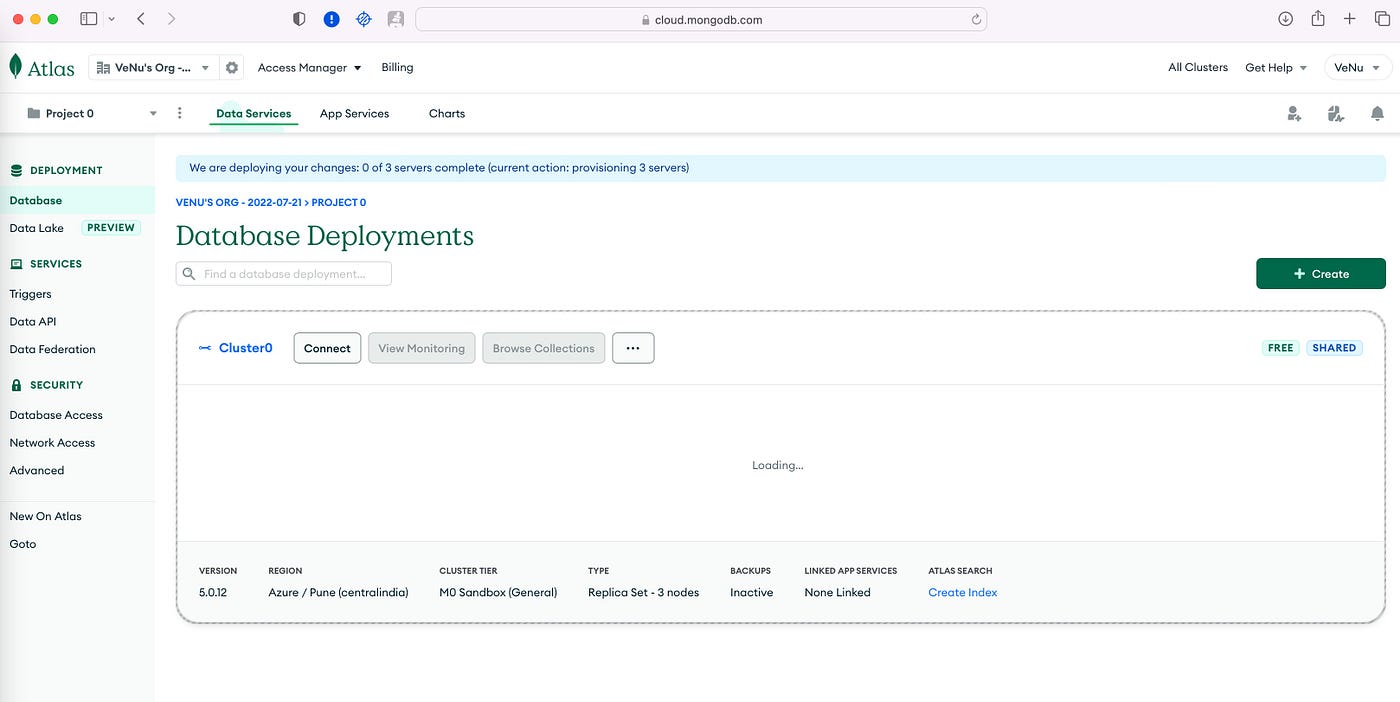1400x702 pixels.
Task: Switch to App Services tab
Action: 354,114
